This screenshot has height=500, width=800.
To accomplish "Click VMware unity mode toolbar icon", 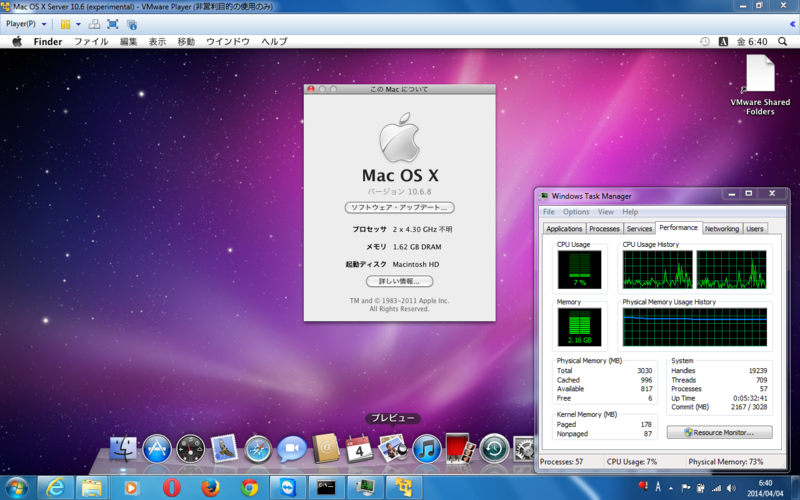I will [132, 24].
